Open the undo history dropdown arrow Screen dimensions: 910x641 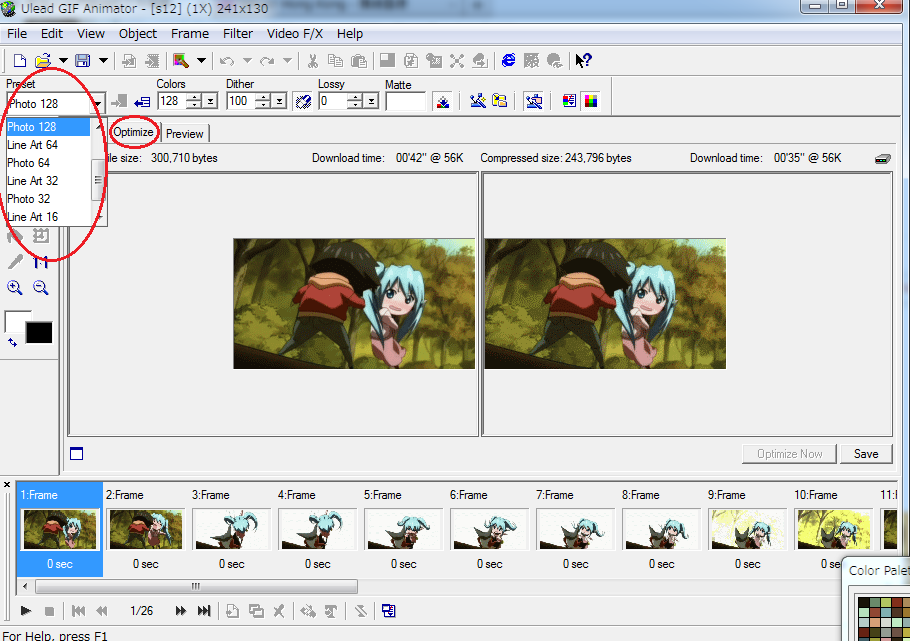click(x=247, y=60)
